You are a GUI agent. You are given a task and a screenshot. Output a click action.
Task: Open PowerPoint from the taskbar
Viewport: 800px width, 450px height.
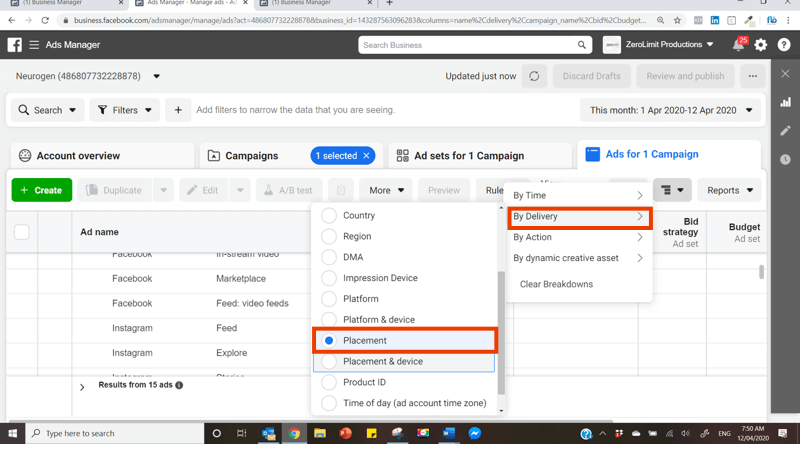[346, 434]
